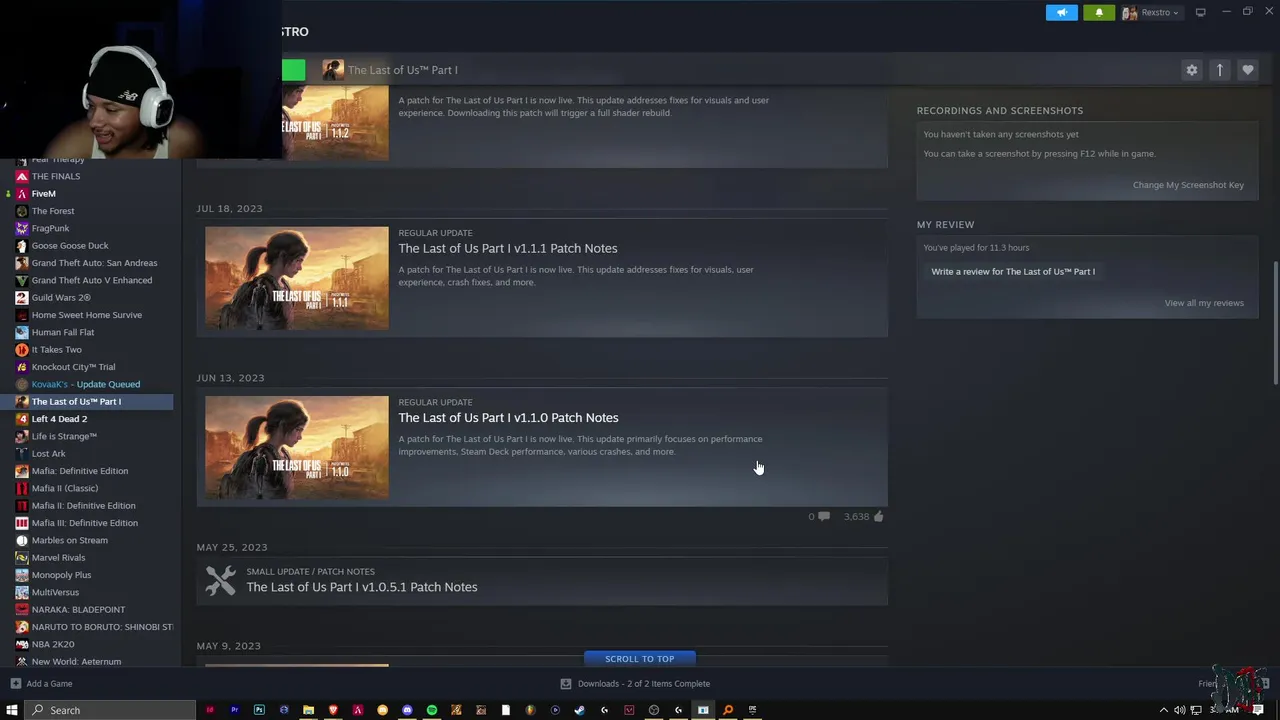The image size is (1280, 720).
Task: Click Change My Screenshot Key
Action: (1188, 185)
